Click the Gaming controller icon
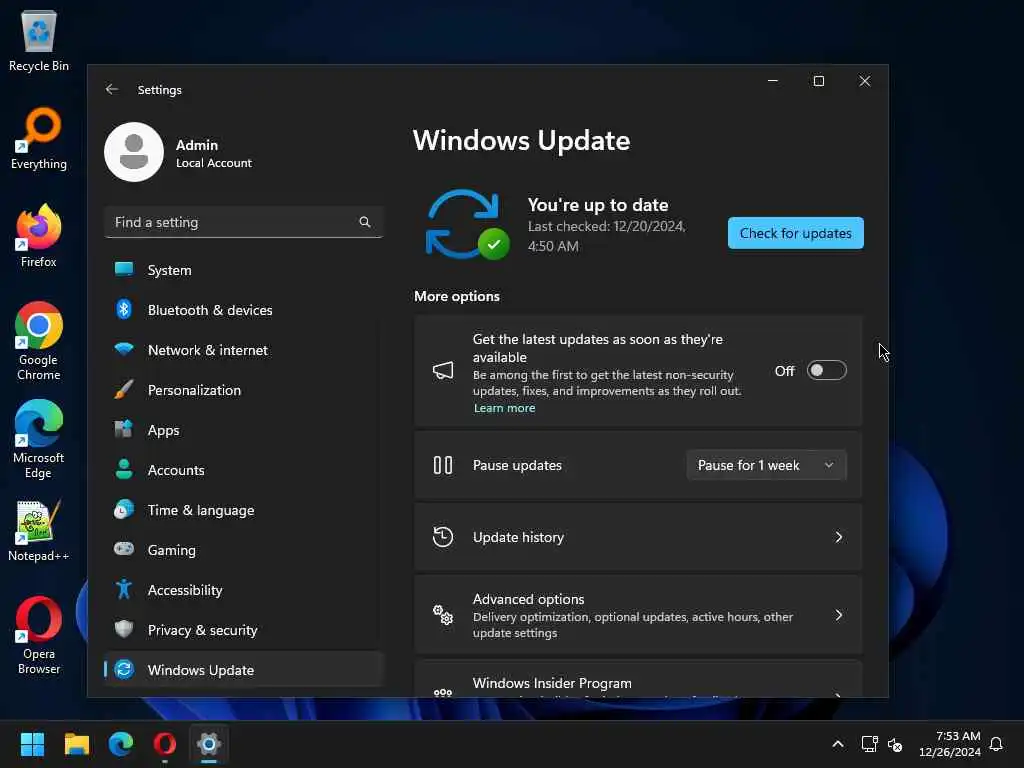Viewport: 1024px width, 768px height. 123,549
